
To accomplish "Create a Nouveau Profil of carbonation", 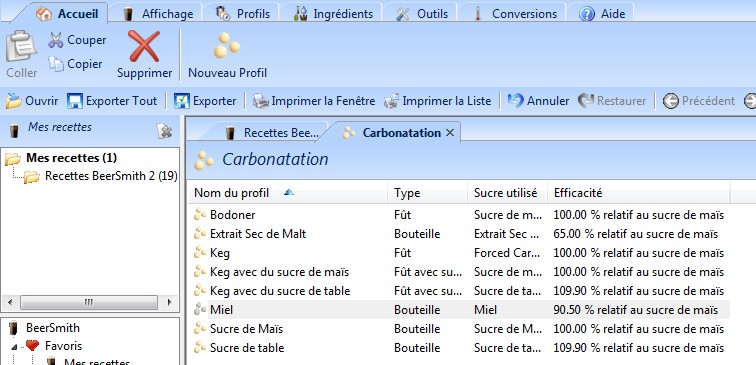I will pyautogui.click(x=227, y=54).
